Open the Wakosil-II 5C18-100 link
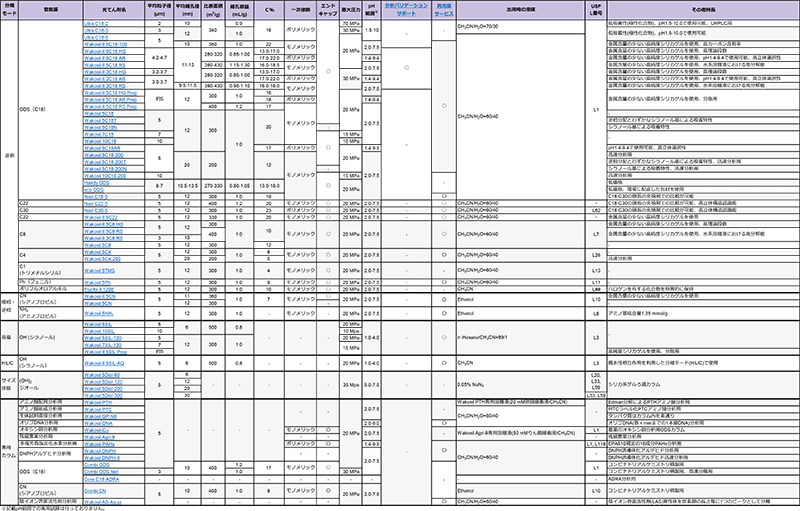 [106, 44]
